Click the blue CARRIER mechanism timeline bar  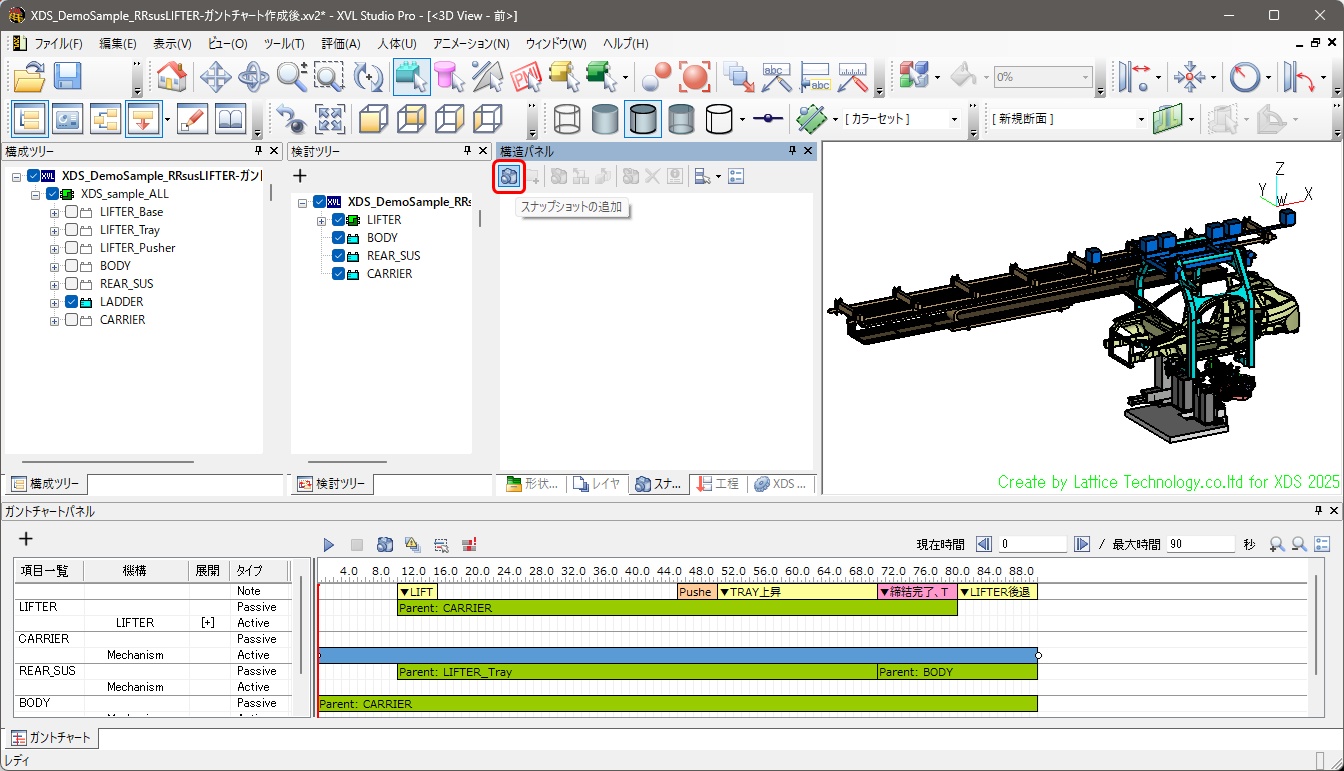pyautogui.click(x=677, y=655)
